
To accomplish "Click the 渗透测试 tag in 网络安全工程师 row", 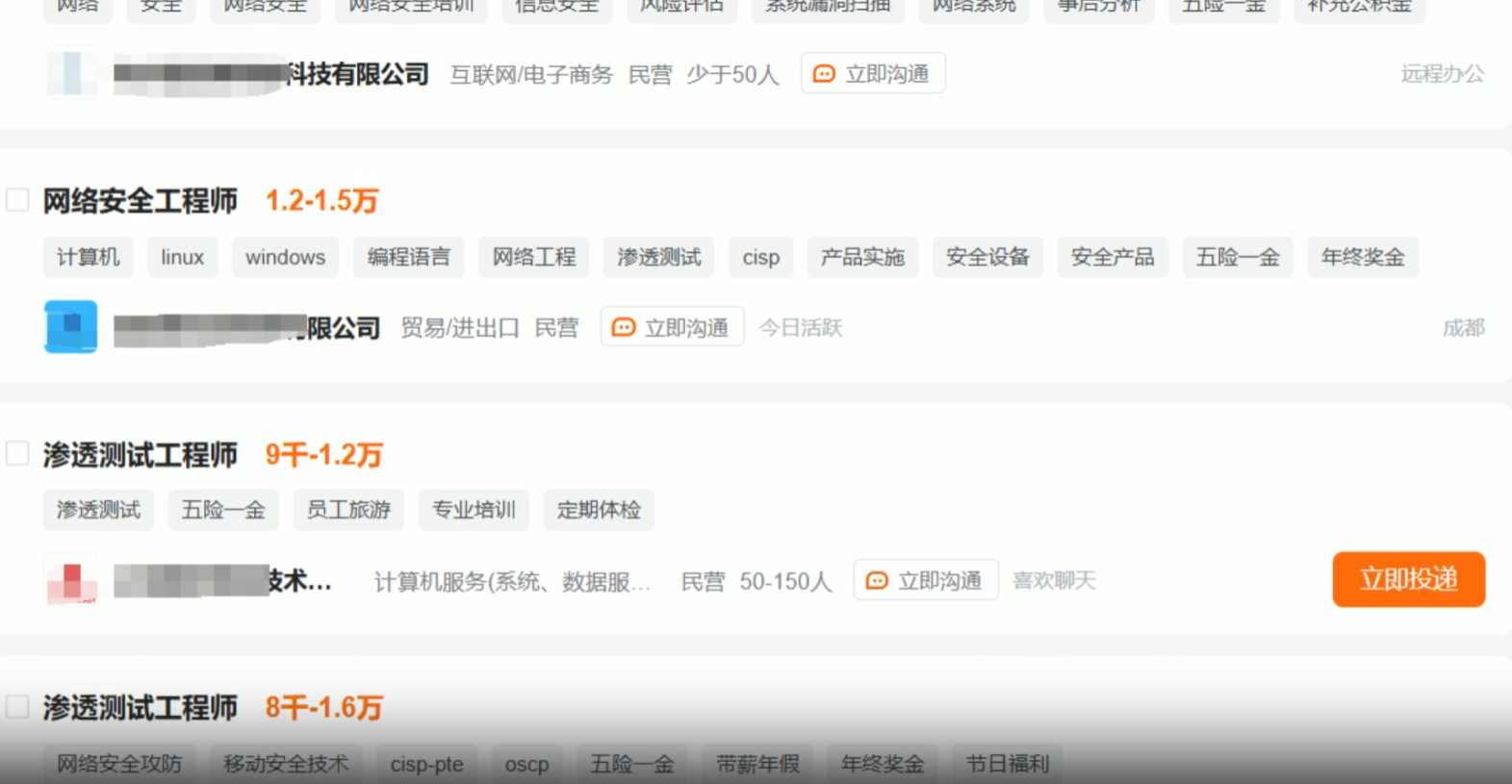I will [x=659, y=257].
